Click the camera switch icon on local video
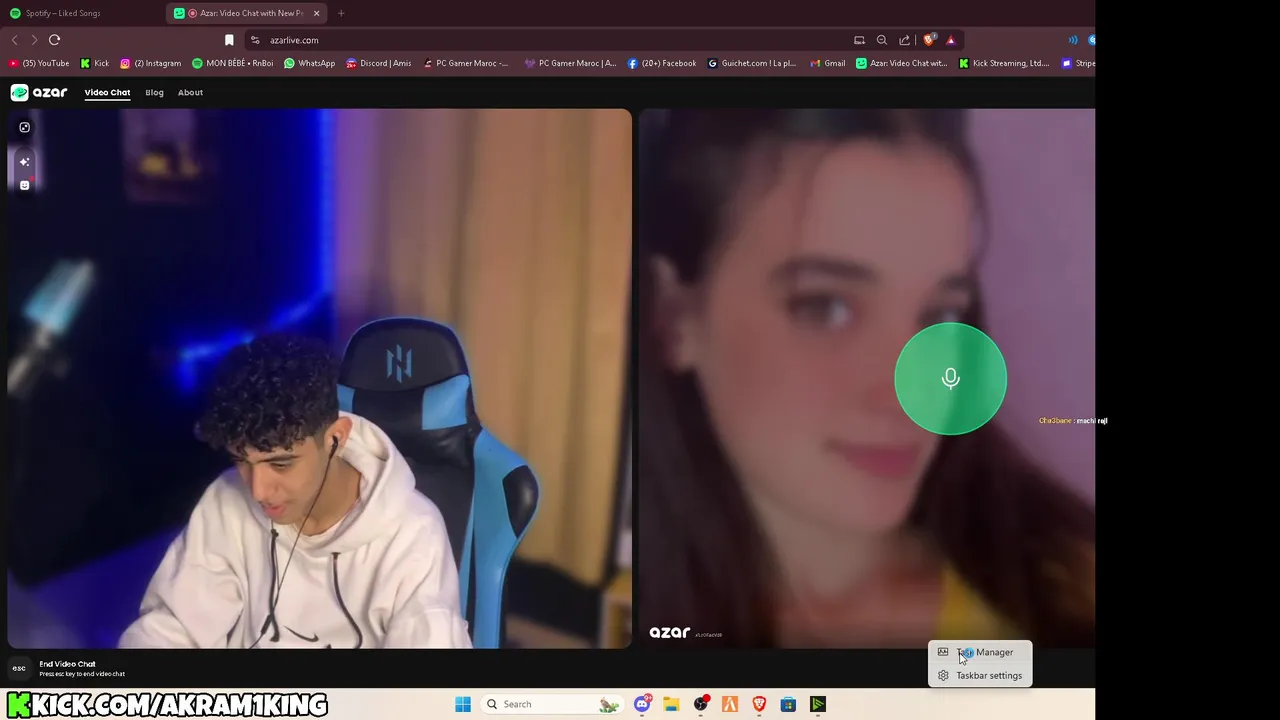The width and height of the screenshot is (1280, 720). pyautogui.click(x=24, y=127)
